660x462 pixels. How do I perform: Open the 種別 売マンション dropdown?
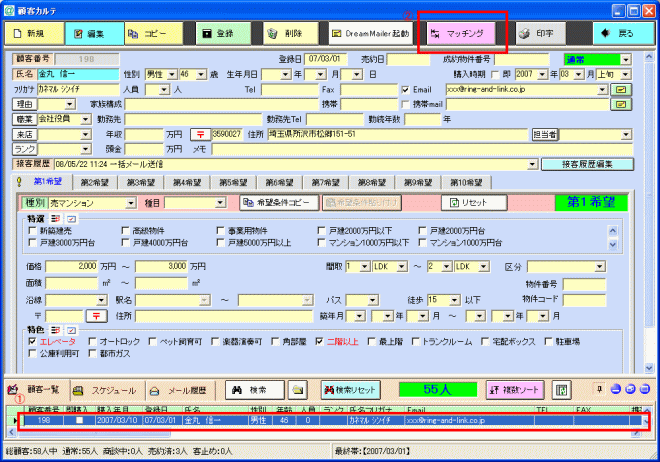point(131,204)
